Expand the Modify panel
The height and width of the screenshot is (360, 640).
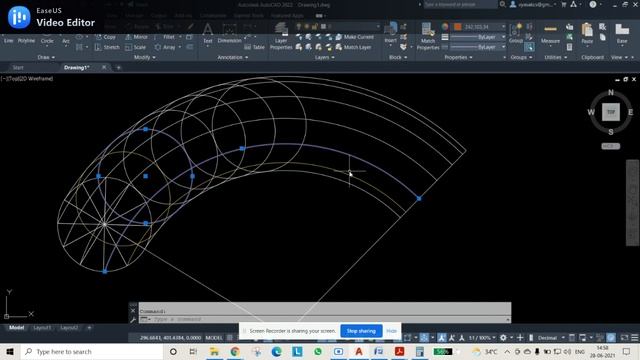(144, 58)
